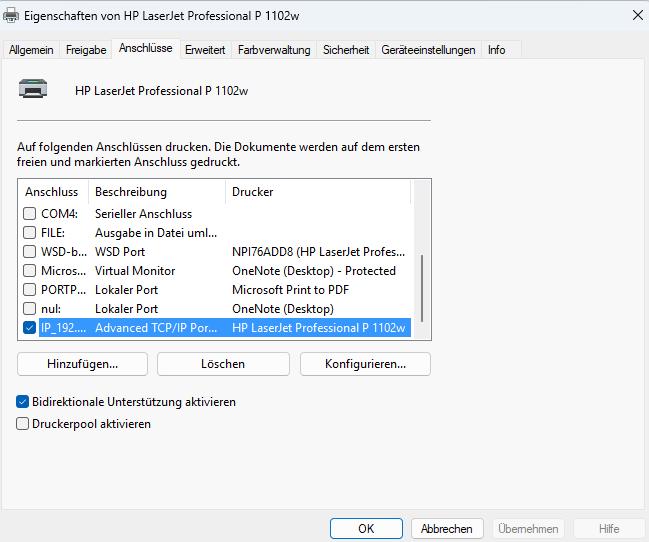Image resolution: width=649 pixels, height=542 pixels.
Task: Enable Druckerpool aktivieren checkbox
Action: (x=22, y=424)
